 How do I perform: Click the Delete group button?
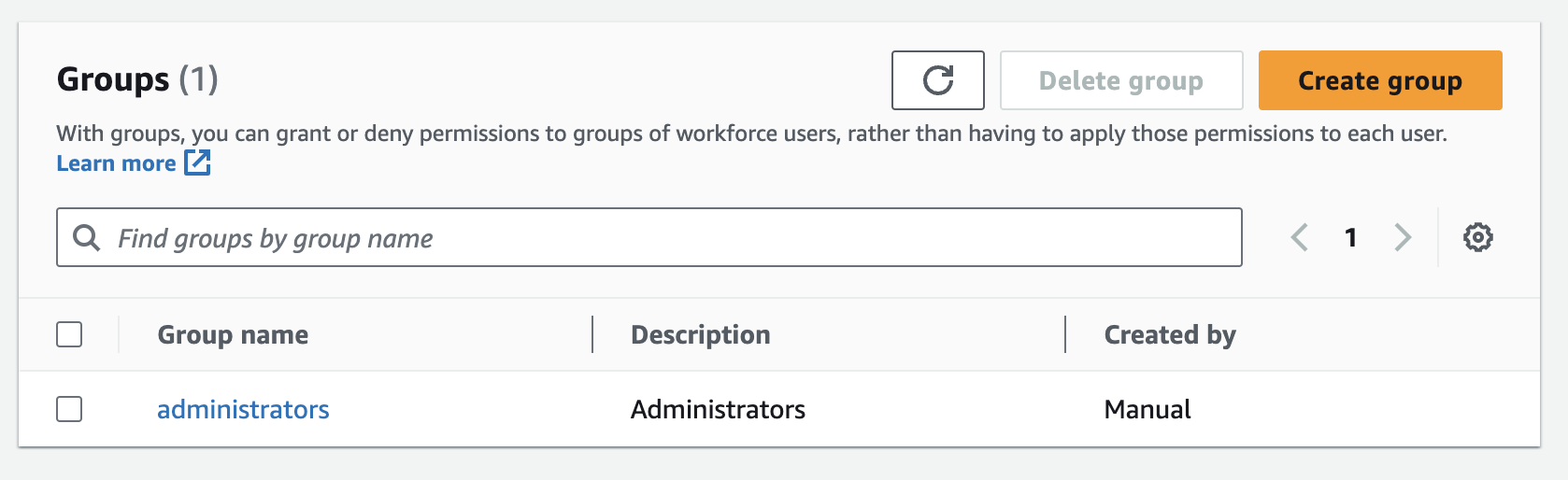click(x=1120, y=80)
